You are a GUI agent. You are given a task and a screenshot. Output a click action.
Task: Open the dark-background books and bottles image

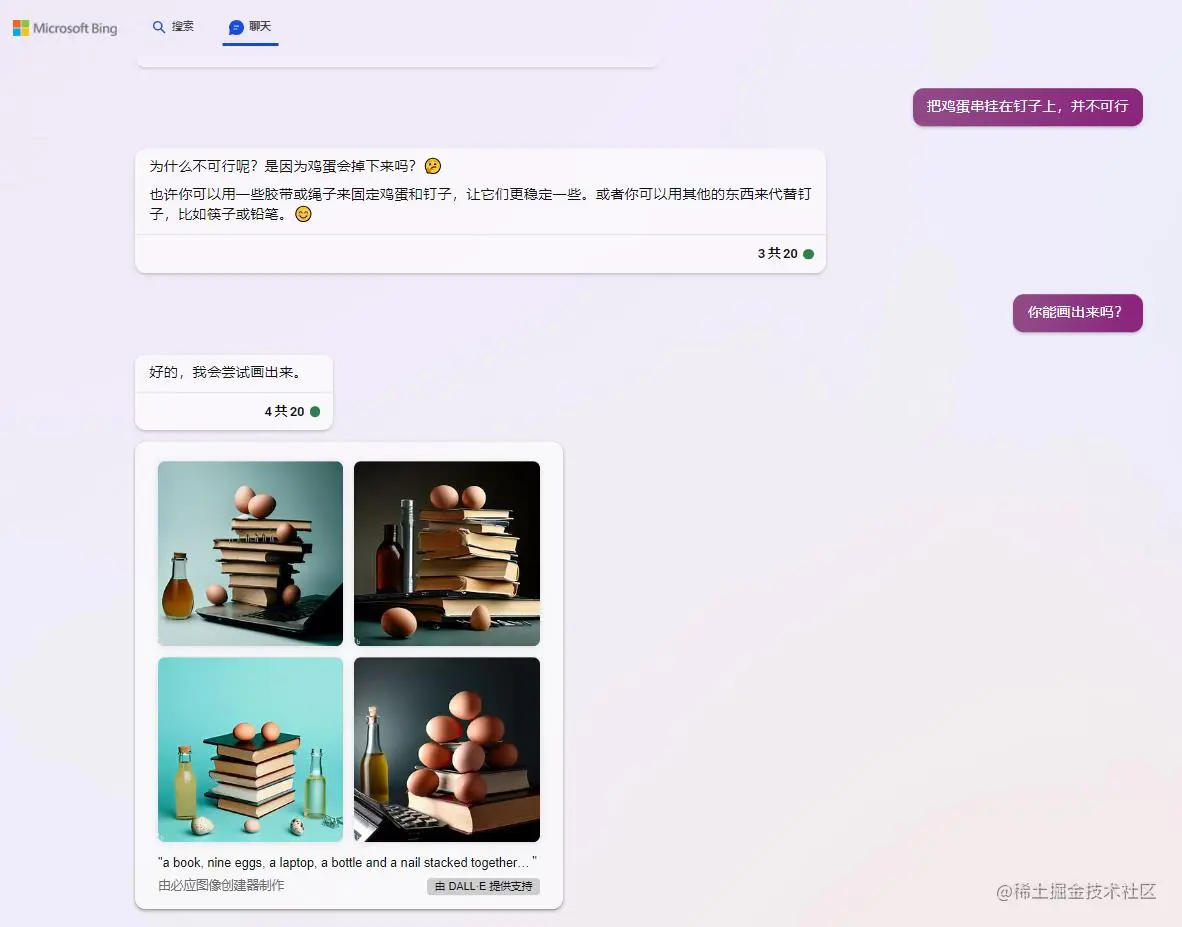447,553
